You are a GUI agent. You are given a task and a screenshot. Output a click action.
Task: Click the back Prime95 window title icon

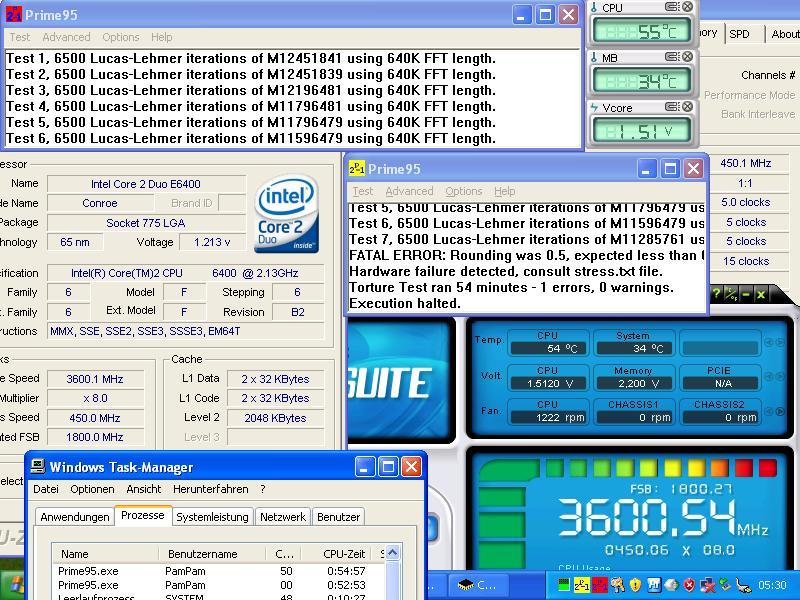click(13, 15)
